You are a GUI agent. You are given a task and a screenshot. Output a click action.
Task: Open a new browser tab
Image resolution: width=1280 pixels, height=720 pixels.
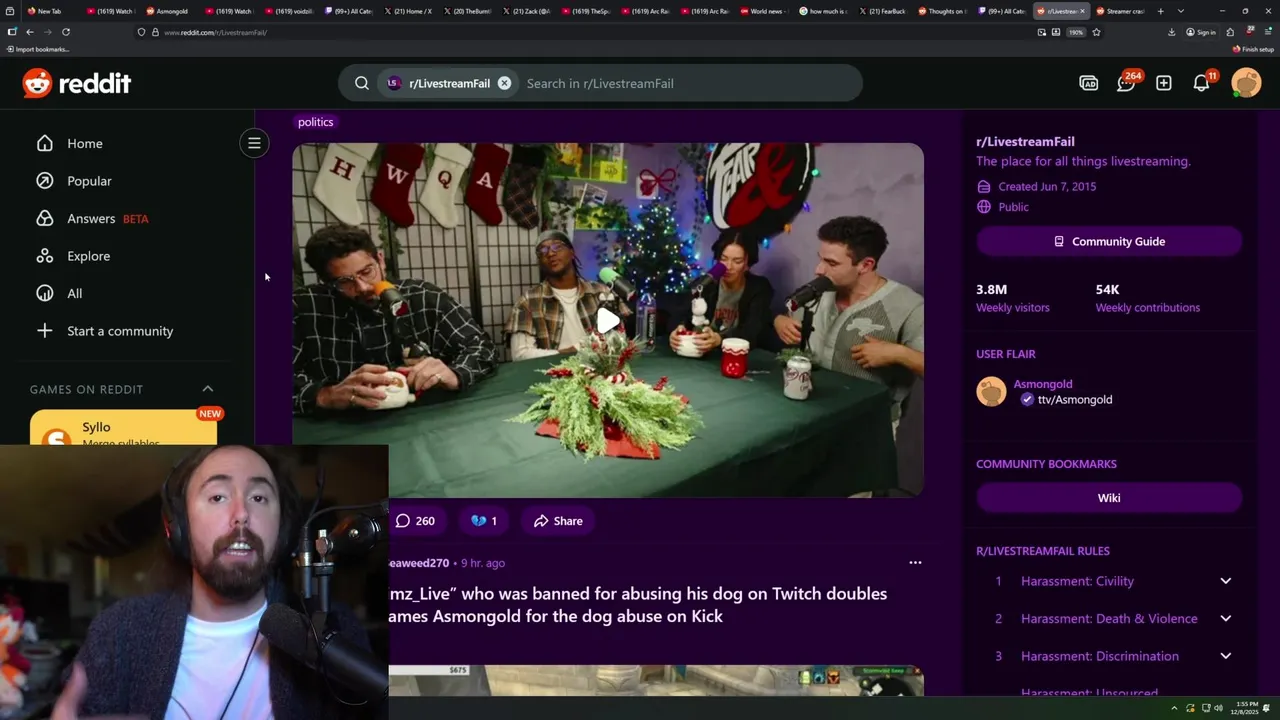coord(1161,11)
